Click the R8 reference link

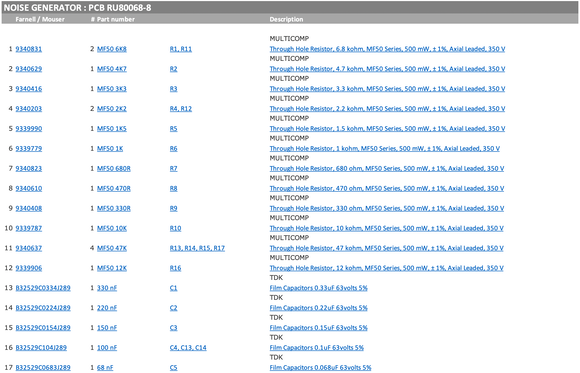[173, 189]
